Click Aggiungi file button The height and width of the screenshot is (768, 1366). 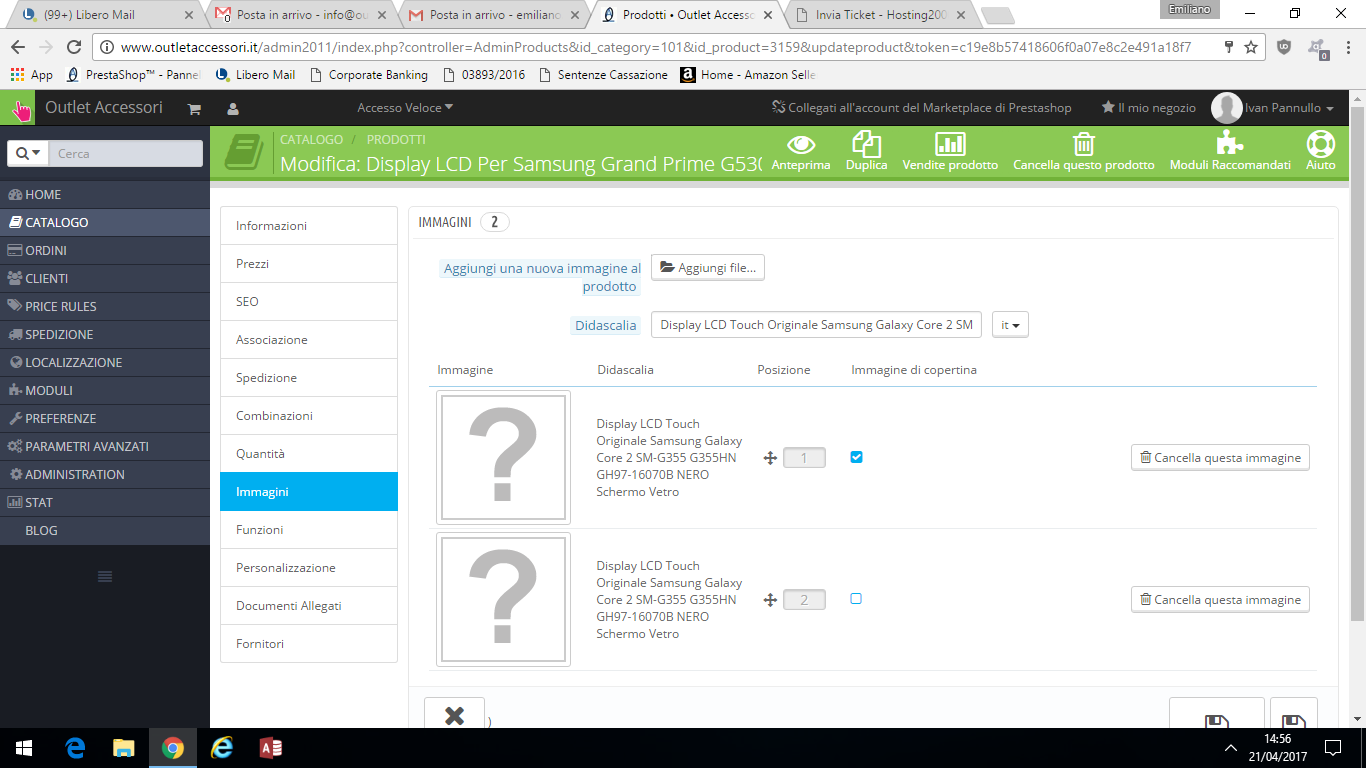point(708,267)
